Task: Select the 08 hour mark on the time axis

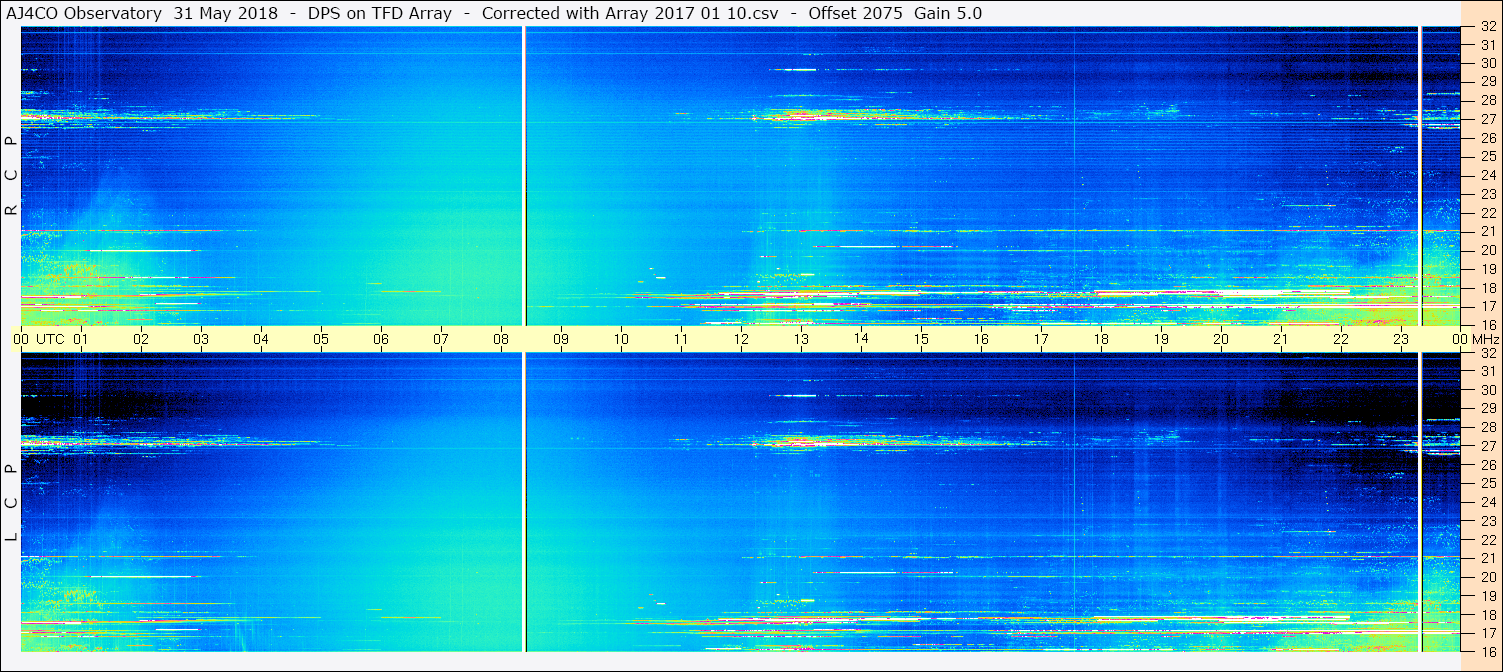Action: tap(501, 339)
